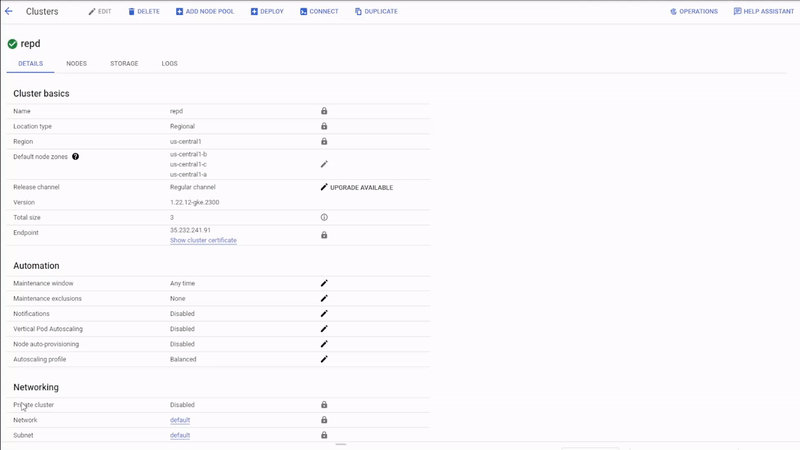
Task: Edit default node zones with pencil icon
Action: [x=324, y=164]
